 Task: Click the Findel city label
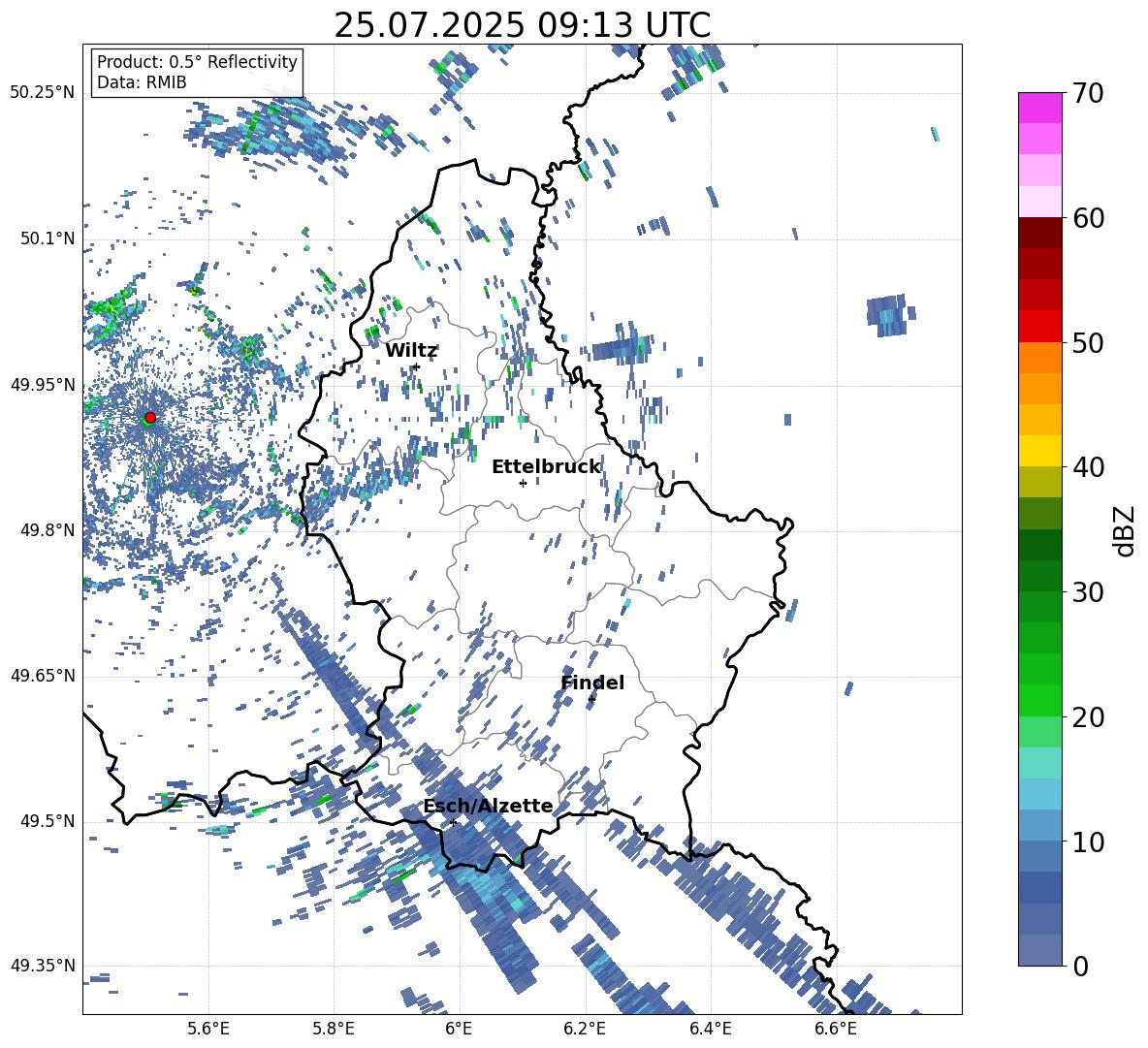click(x=592, y=683)
